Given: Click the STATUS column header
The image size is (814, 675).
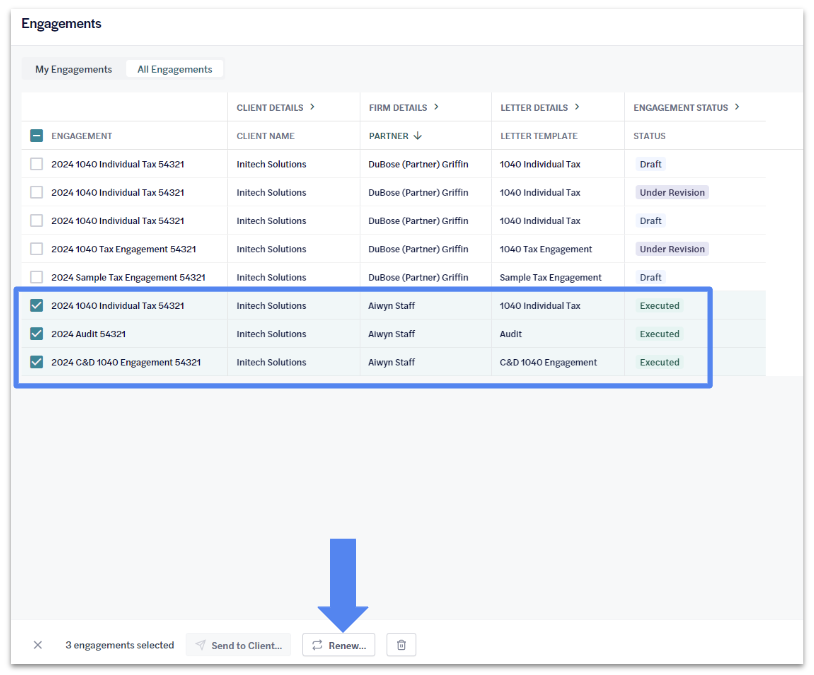Looking at the screenshot, I should click(649, 136).
